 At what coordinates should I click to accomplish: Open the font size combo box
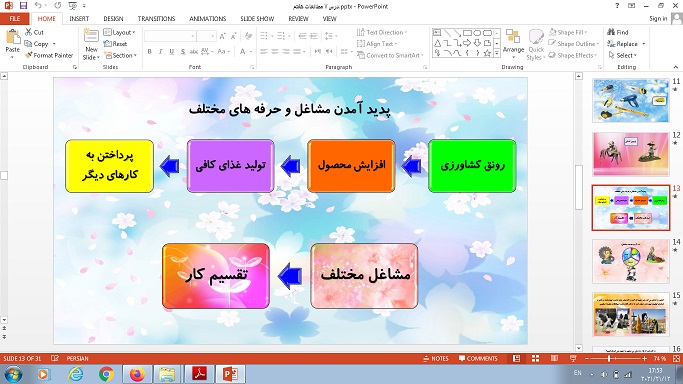coord(206,36)
